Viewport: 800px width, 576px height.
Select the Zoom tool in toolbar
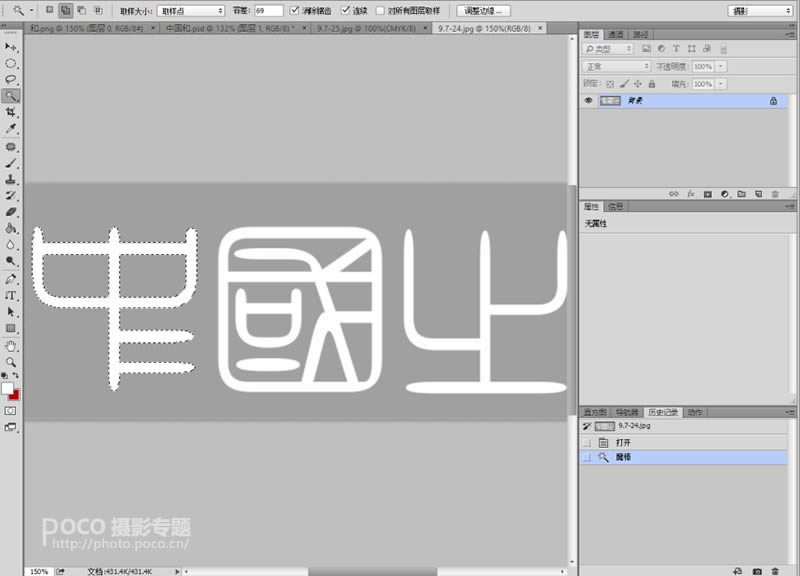(11, 361)
